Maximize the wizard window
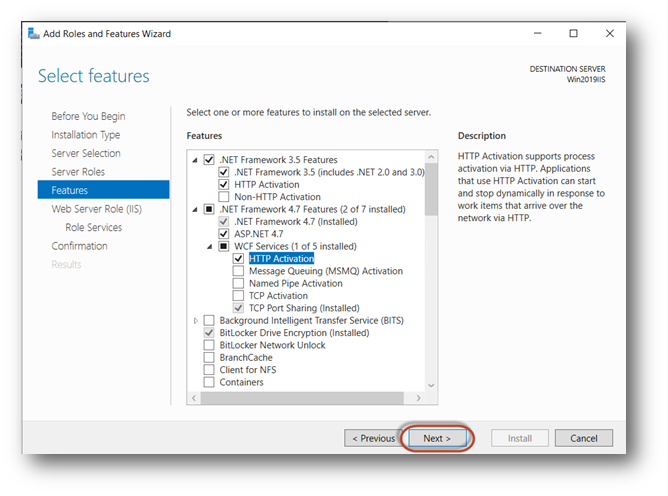The width and height of the screenshot is (668, 496). [x=573, y=33]
